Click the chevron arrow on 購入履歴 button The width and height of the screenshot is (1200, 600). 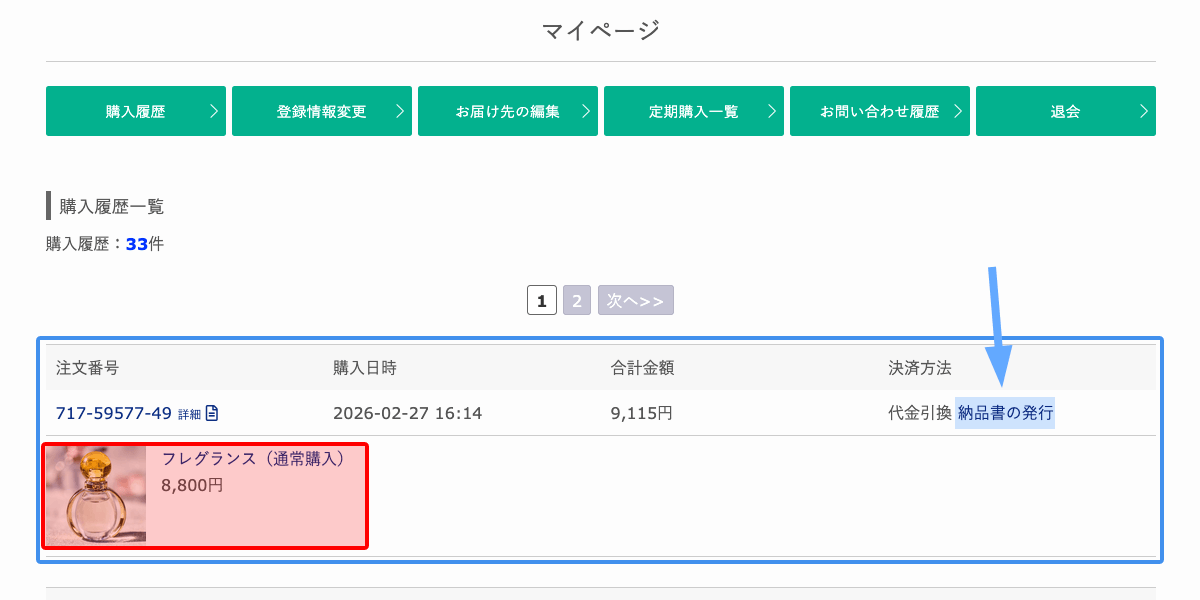(214, 112)
